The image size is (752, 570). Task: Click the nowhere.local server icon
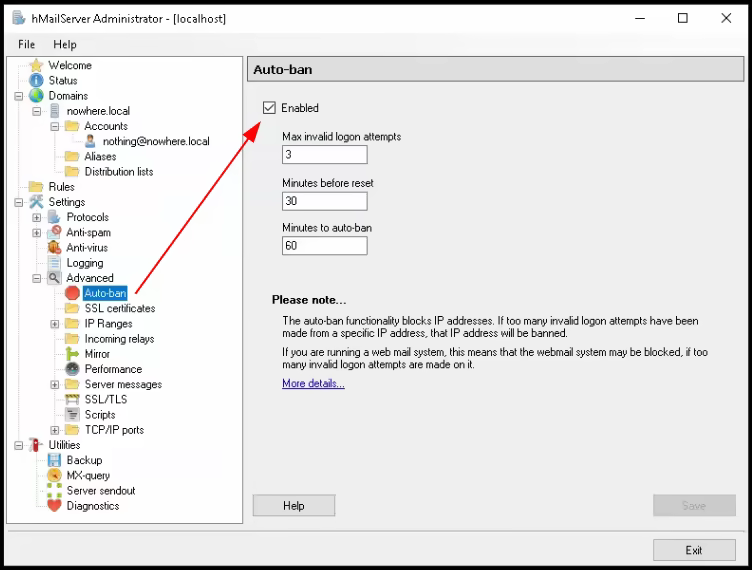click(x=55, y=111)
